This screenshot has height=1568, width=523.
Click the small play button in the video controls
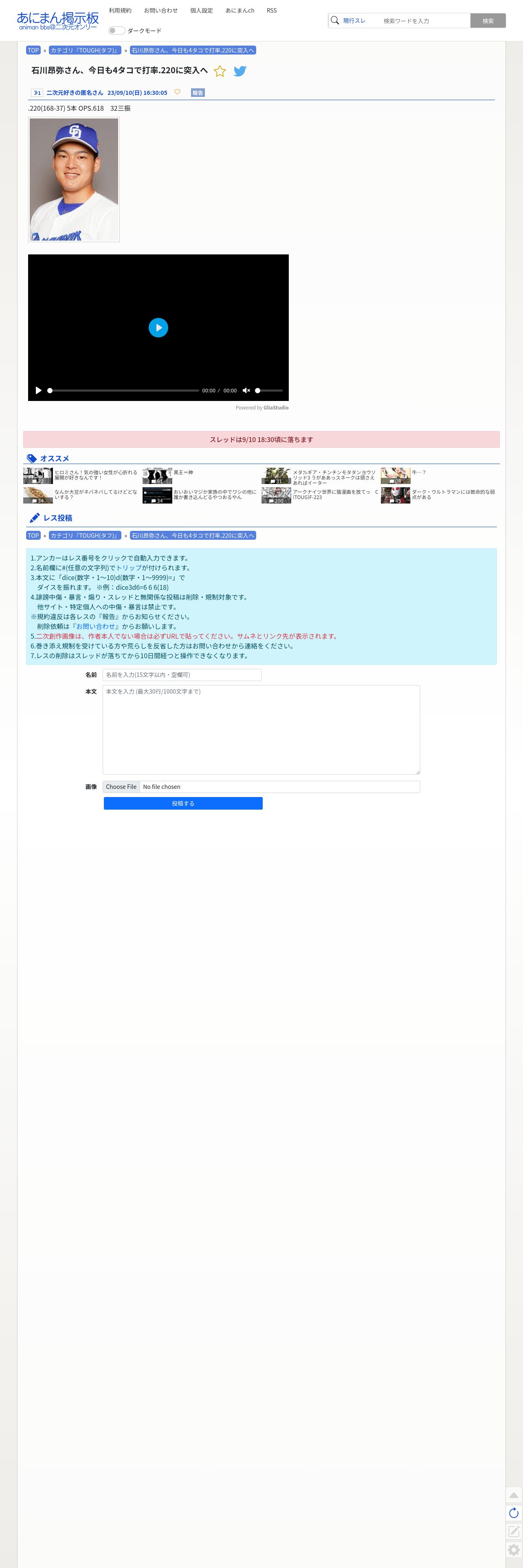[38, 390]
